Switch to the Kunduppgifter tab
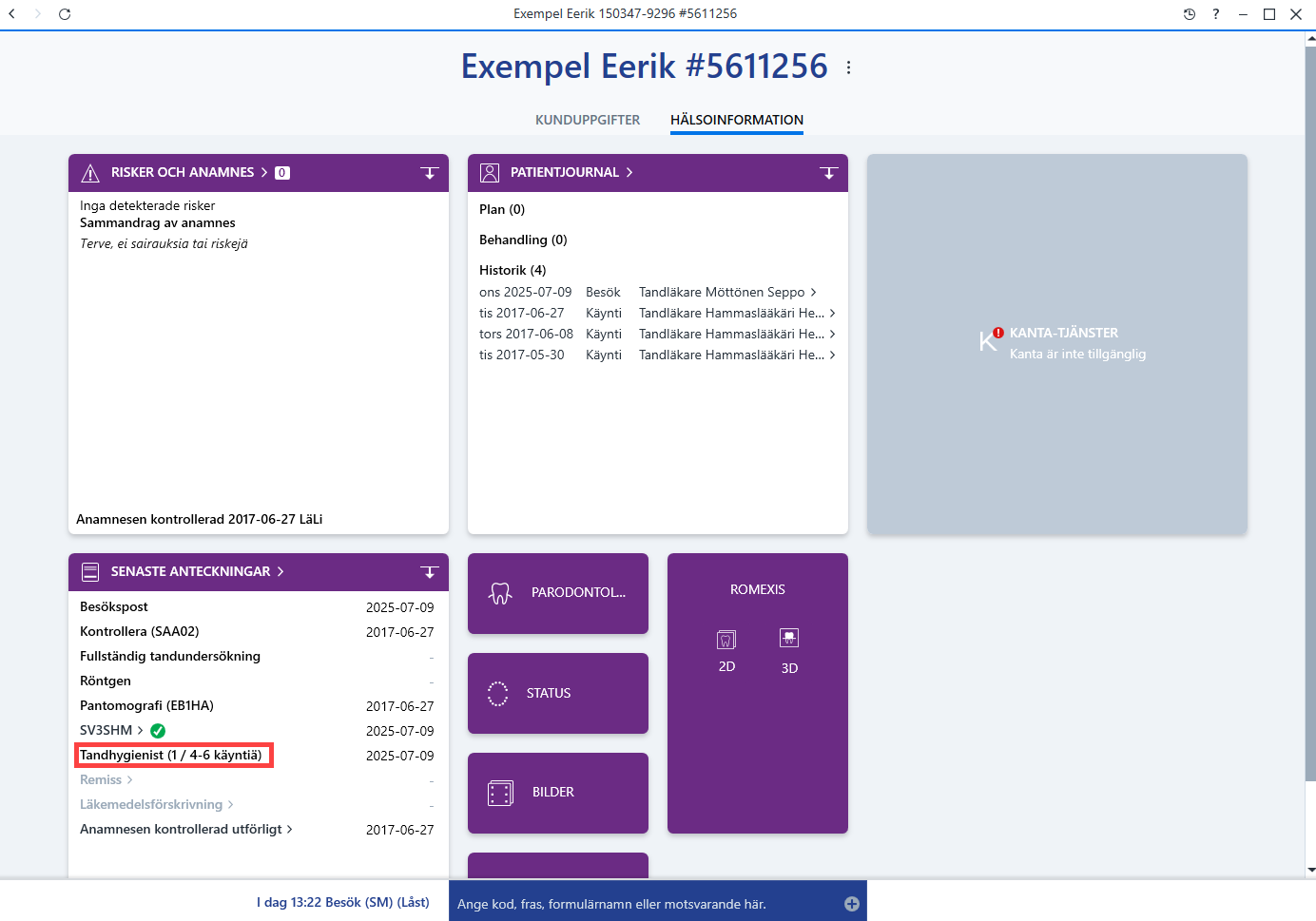1316x921 pixels. [588, 120]
